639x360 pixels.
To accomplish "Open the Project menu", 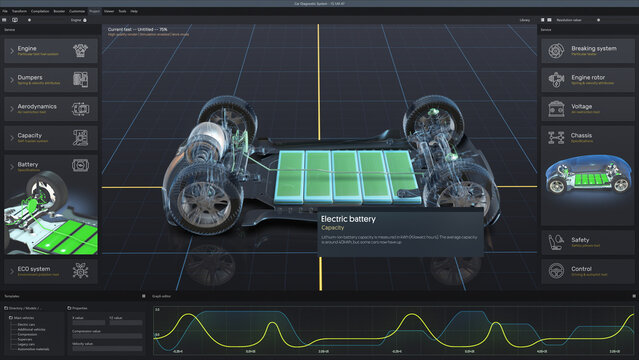I will [x=95, y=11].
